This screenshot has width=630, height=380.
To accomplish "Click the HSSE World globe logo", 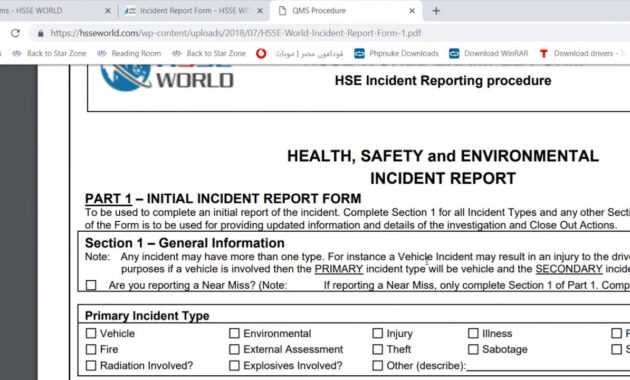I will [x=125, y=78].
